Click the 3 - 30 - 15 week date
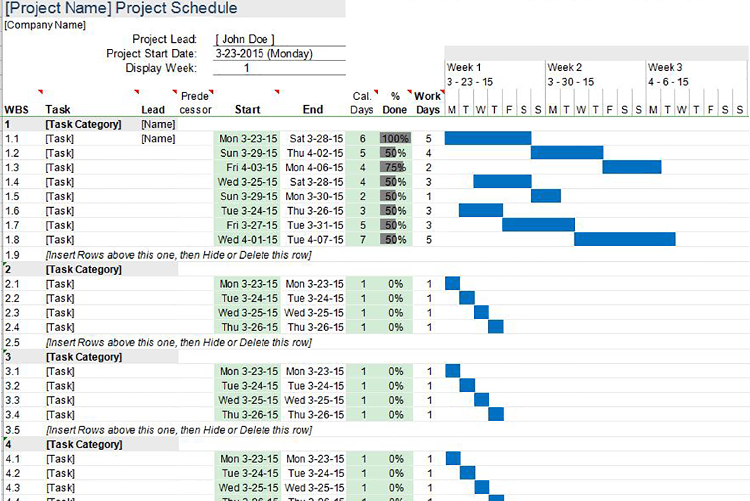Image resolution: width=750 pixels, height=501 pixels. point(571,82)
